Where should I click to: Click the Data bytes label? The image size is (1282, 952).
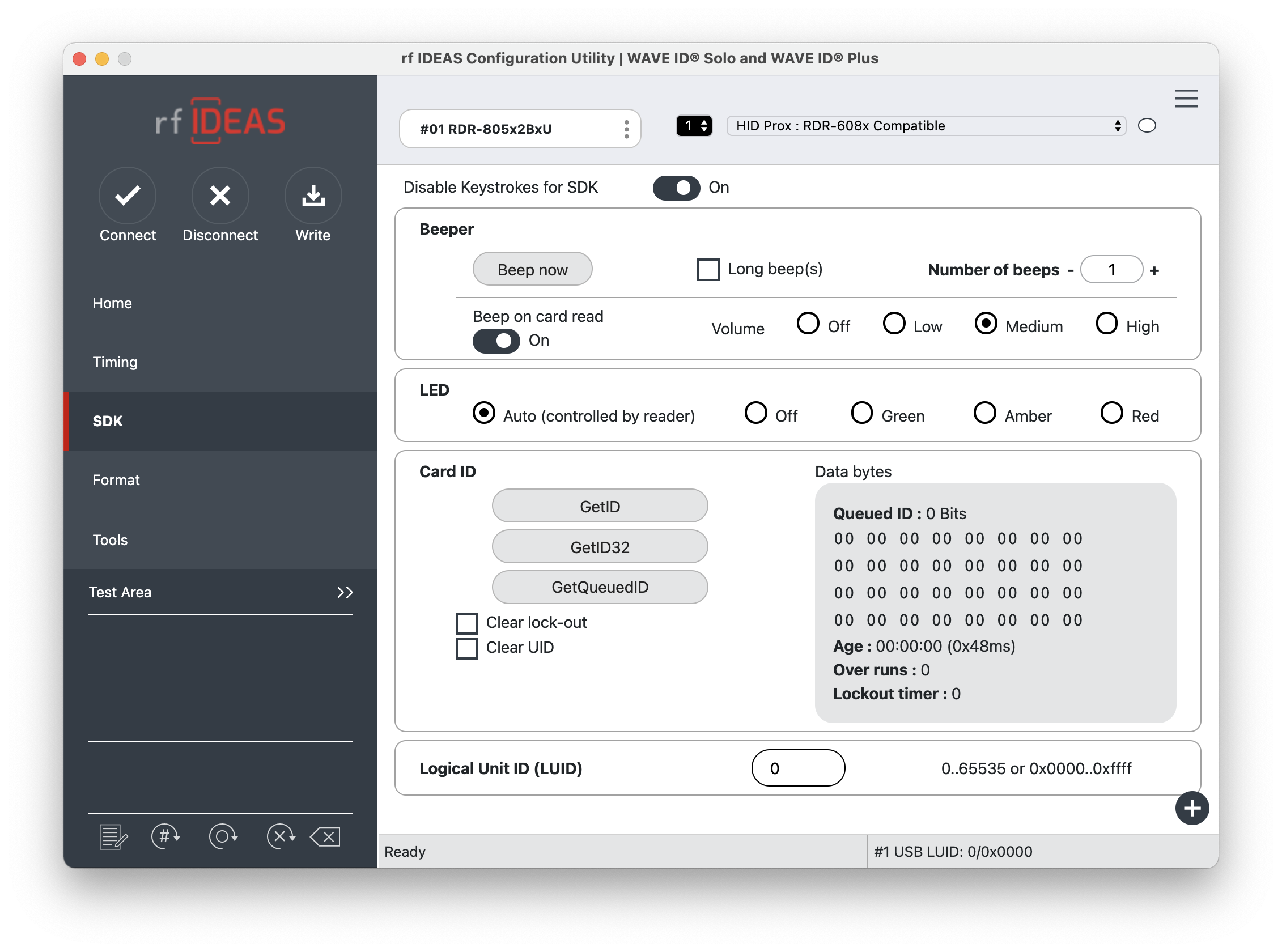[x=852, y=472]
